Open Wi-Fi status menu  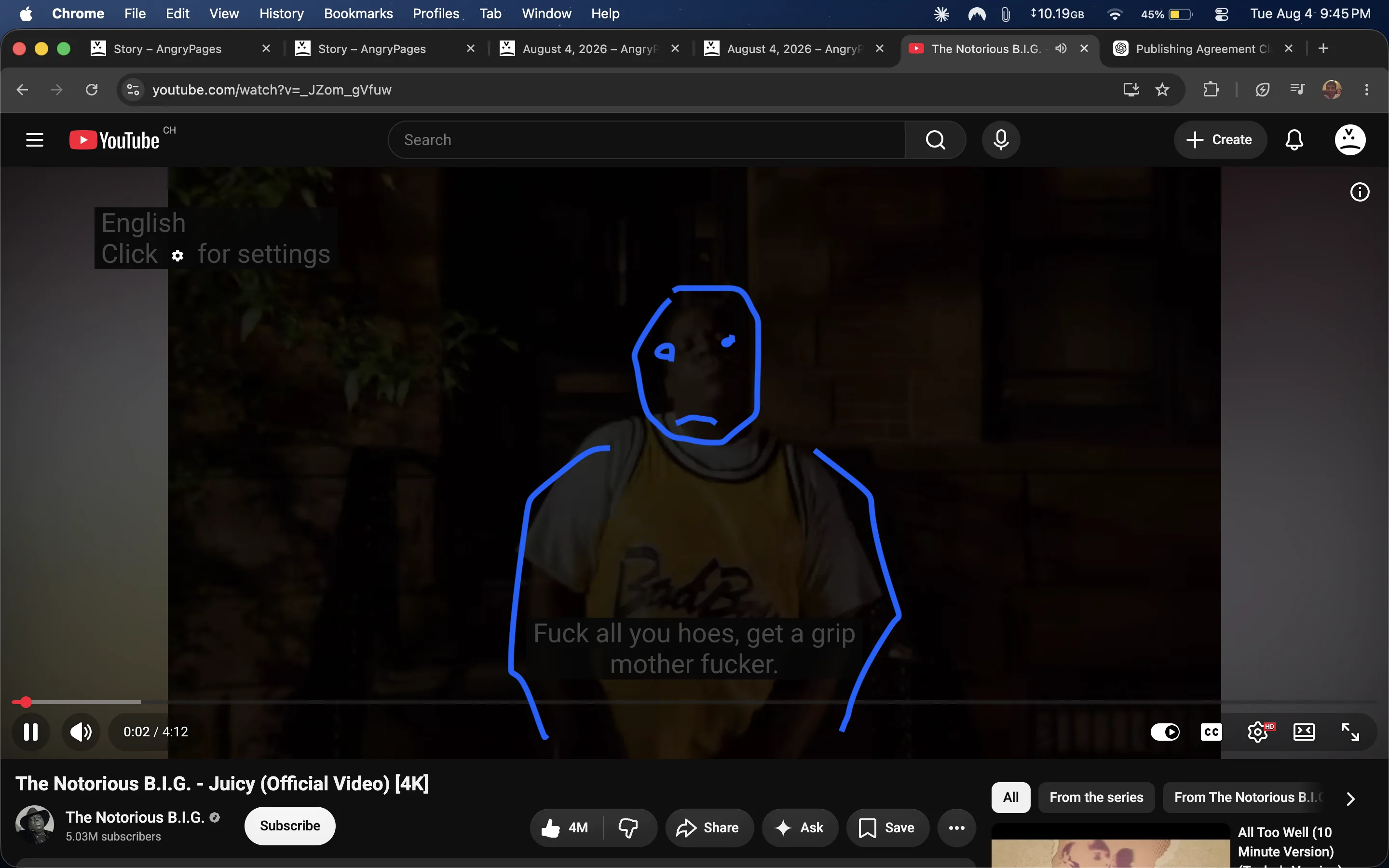coord(1115,14)
